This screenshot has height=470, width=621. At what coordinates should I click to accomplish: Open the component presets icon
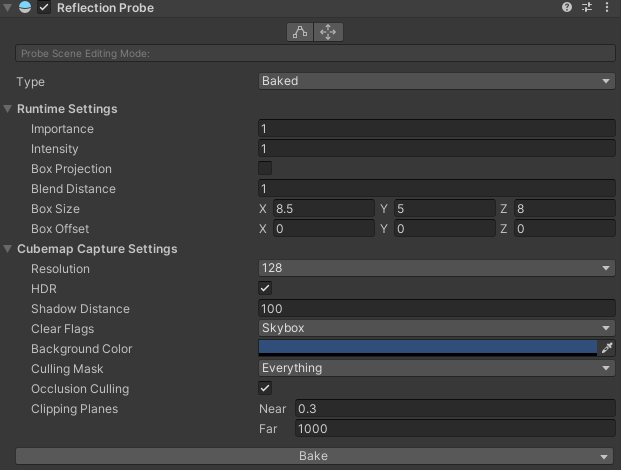pos(587,8)
